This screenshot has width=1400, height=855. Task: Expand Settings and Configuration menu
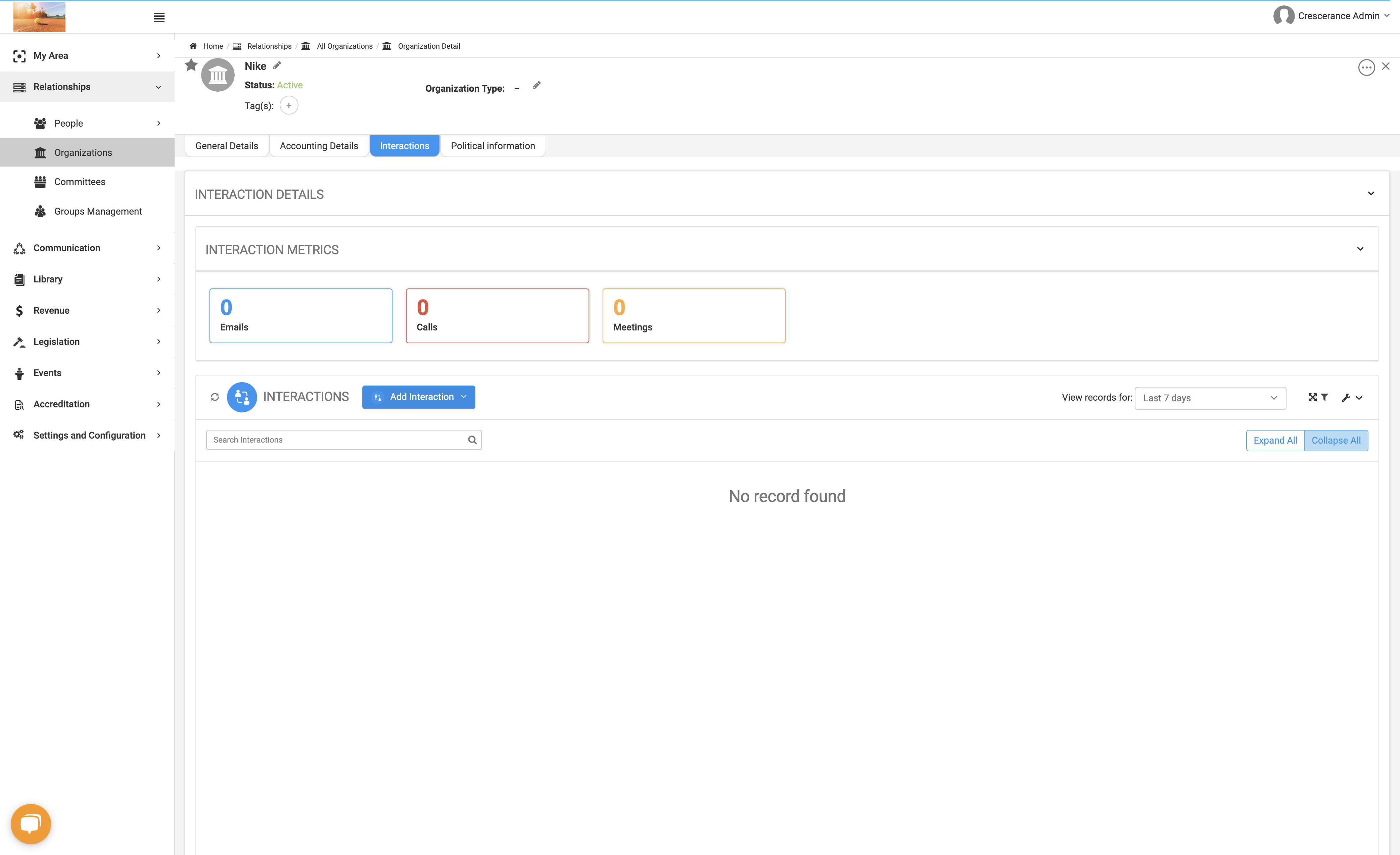pyautogui.click(x=87, y=436)
